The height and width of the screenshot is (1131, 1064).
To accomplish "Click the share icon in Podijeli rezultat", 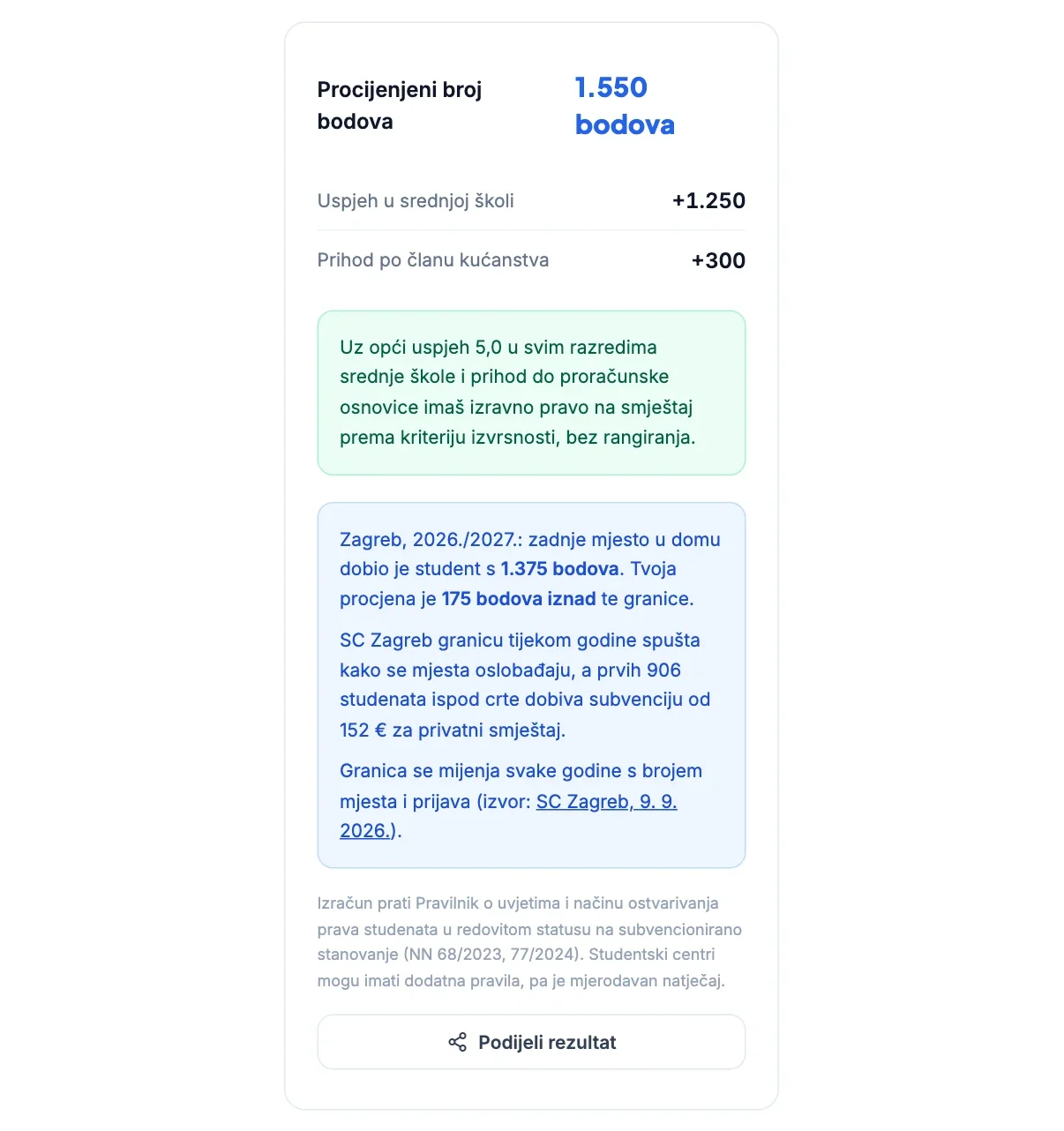I will coord(457,1042).
